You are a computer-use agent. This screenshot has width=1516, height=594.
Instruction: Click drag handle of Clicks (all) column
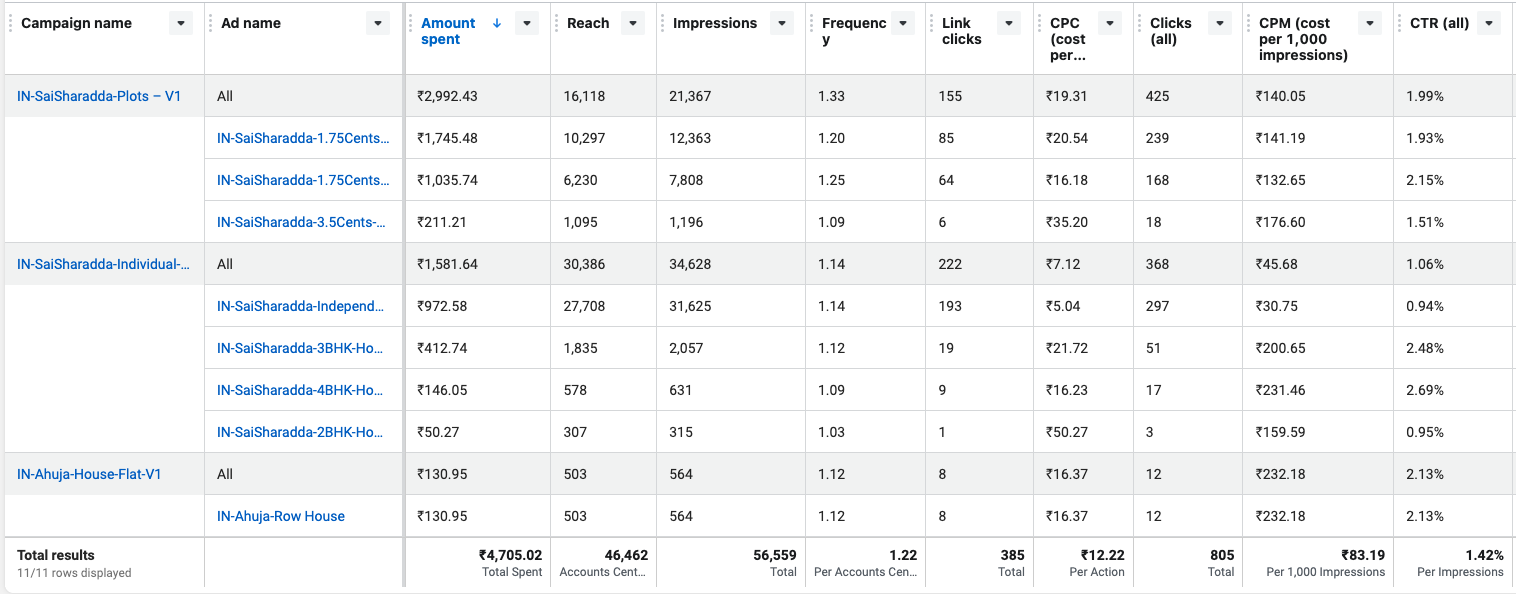1139,23
